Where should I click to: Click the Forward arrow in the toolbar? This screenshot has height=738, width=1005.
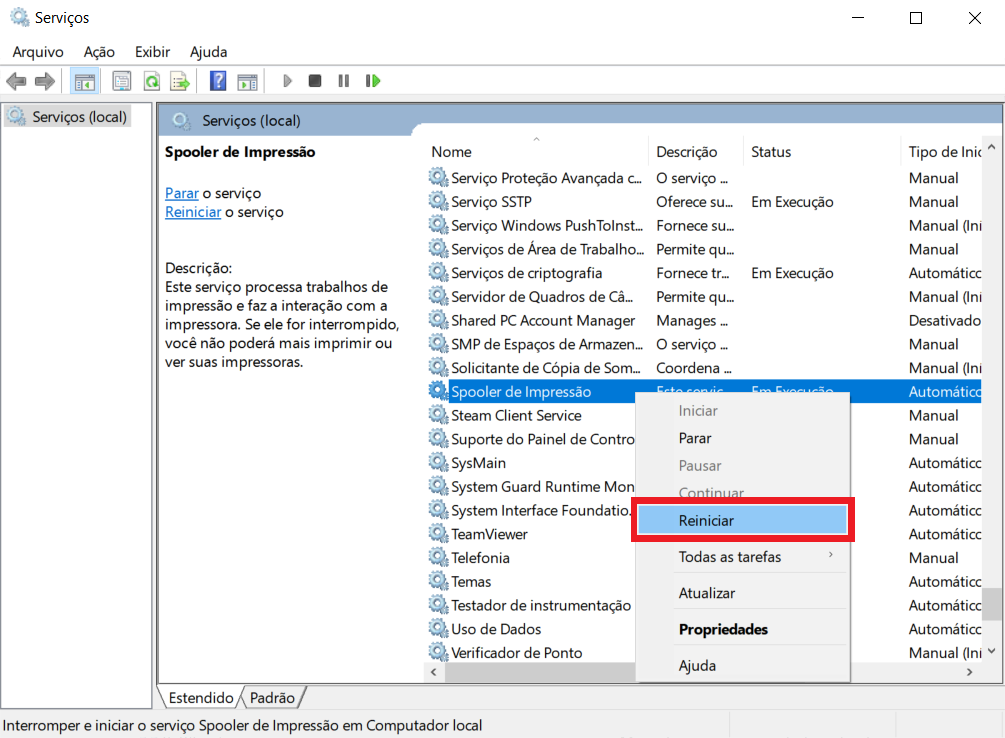pyautogui.click(x=44, y=81)
